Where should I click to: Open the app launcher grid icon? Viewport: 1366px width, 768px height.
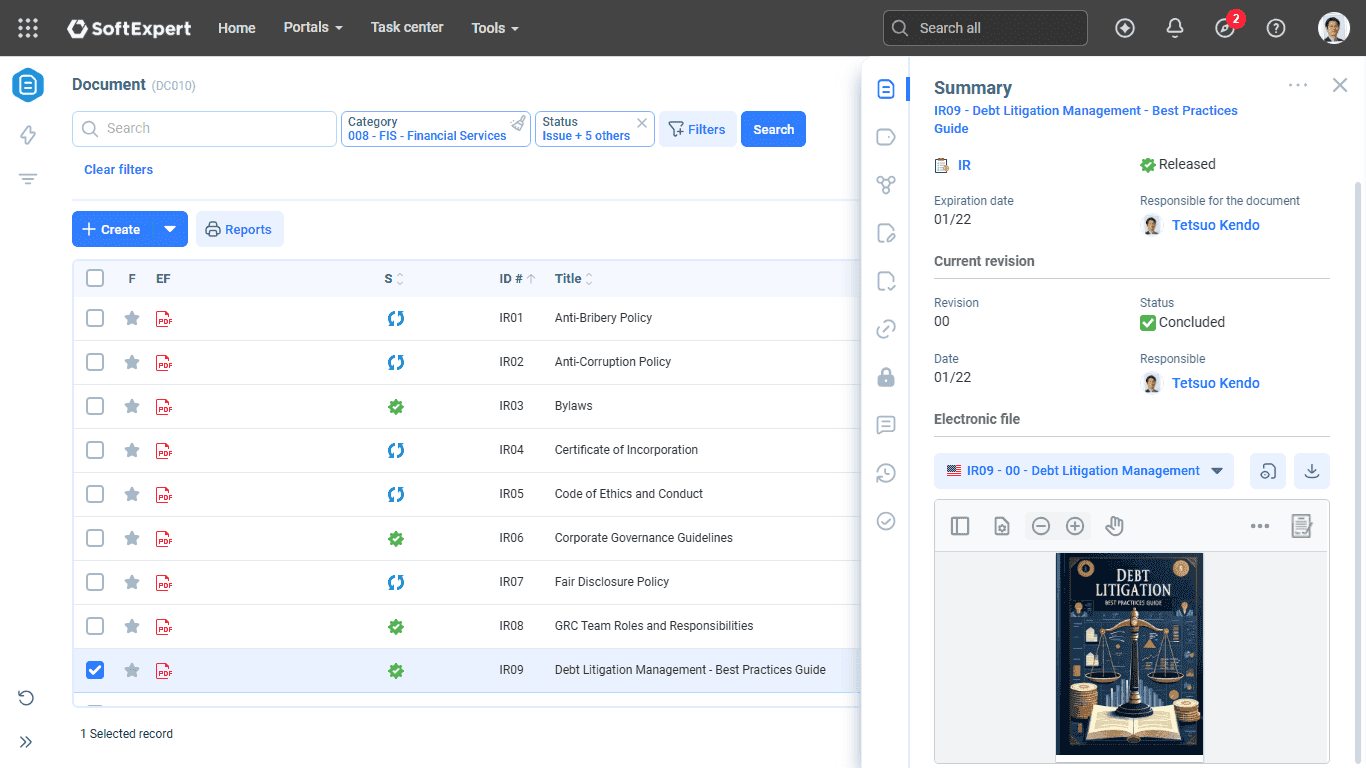pyautogui.click(x=28, y=28)
